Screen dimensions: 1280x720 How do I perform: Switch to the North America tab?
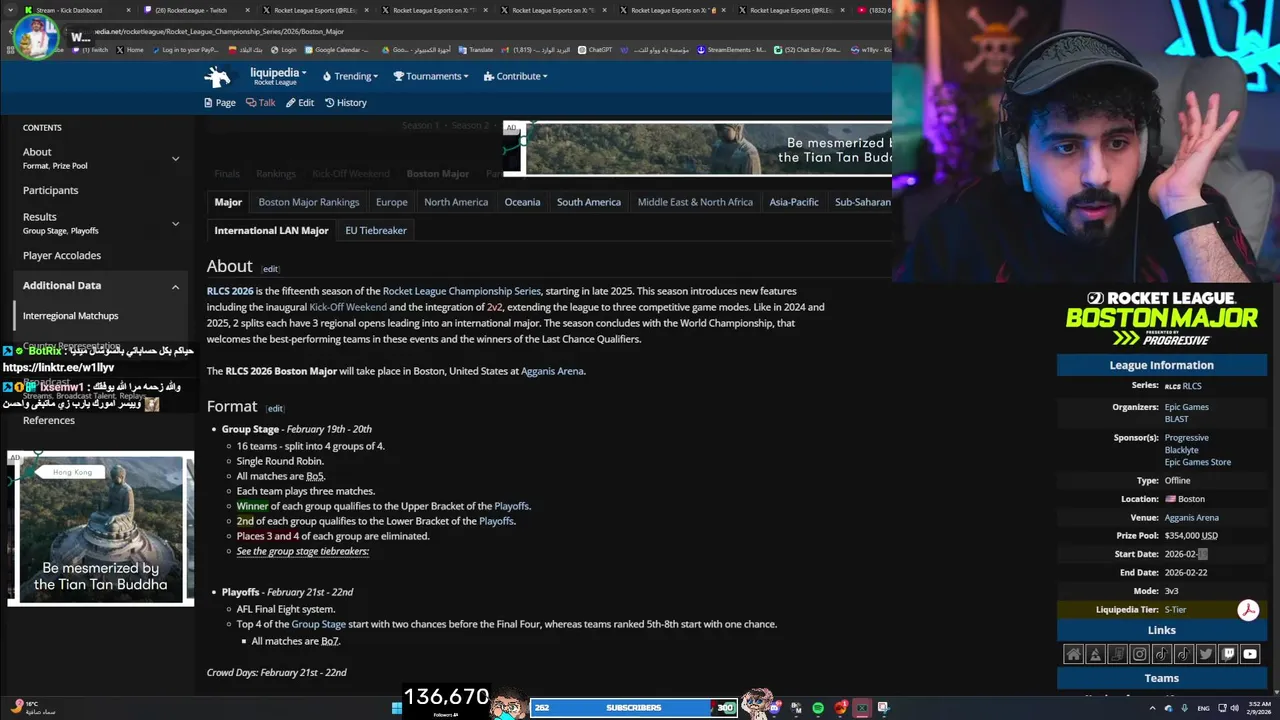[456, 202]
